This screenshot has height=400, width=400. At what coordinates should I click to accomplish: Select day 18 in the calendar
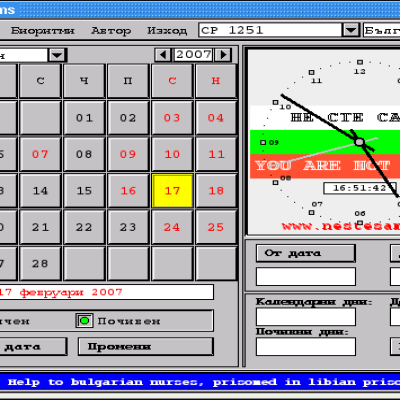pyautogui.click(x=216, y=191)
